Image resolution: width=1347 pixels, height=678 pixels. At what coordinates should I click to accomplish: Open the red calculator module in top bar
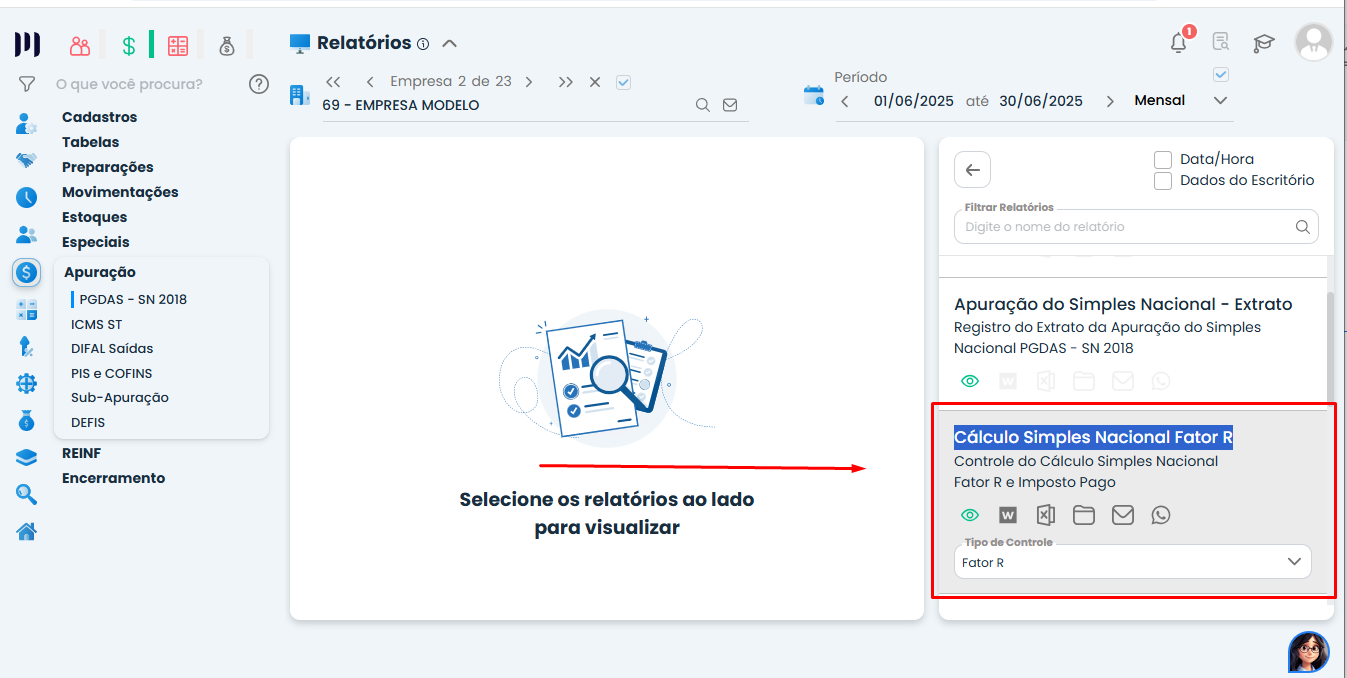[x=178, y=46]
